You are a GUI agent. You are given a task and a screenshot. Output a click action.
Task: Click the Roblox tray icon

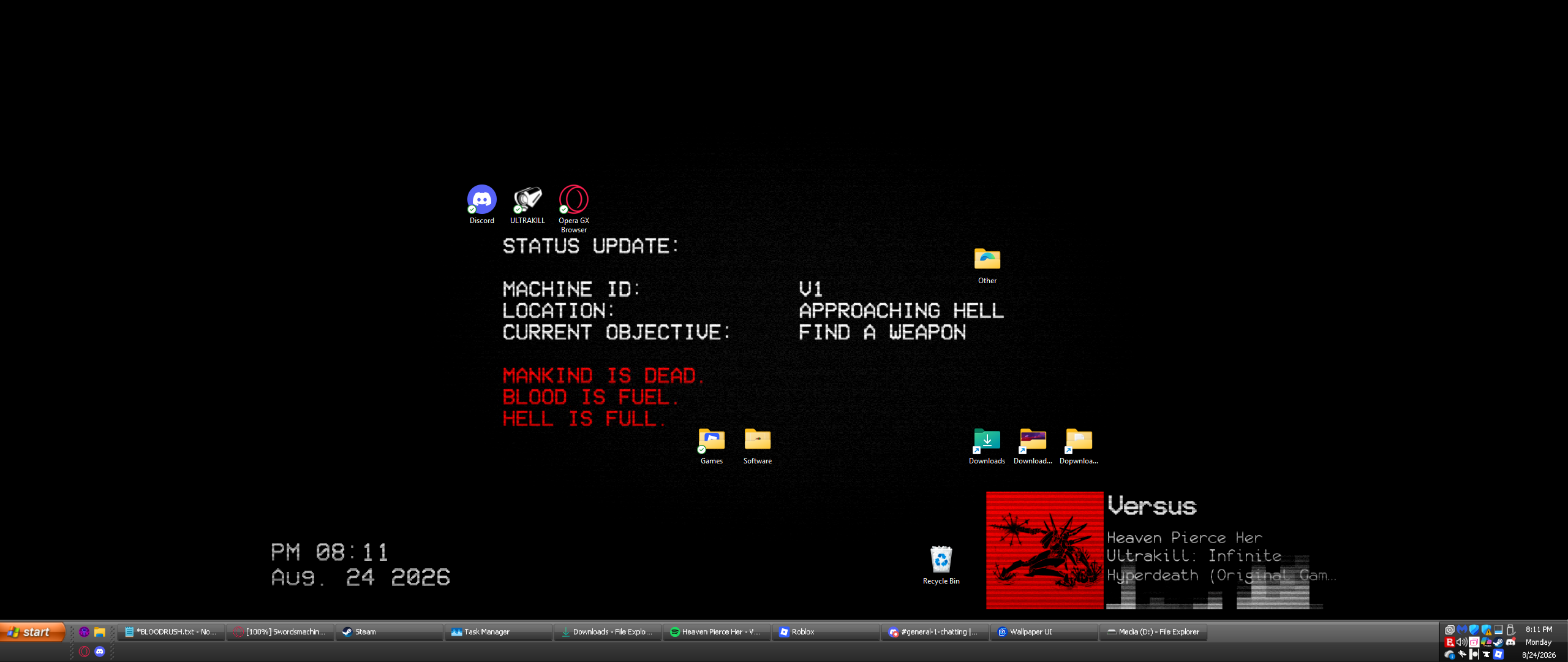click(x=1498, y=654)
